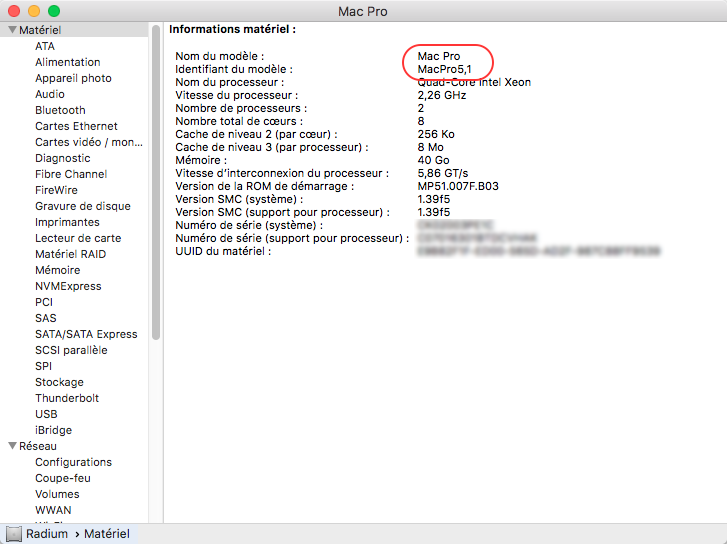Click the Informations matériel heading
Viewport: 727px width, 544px height.
point(232,29)
